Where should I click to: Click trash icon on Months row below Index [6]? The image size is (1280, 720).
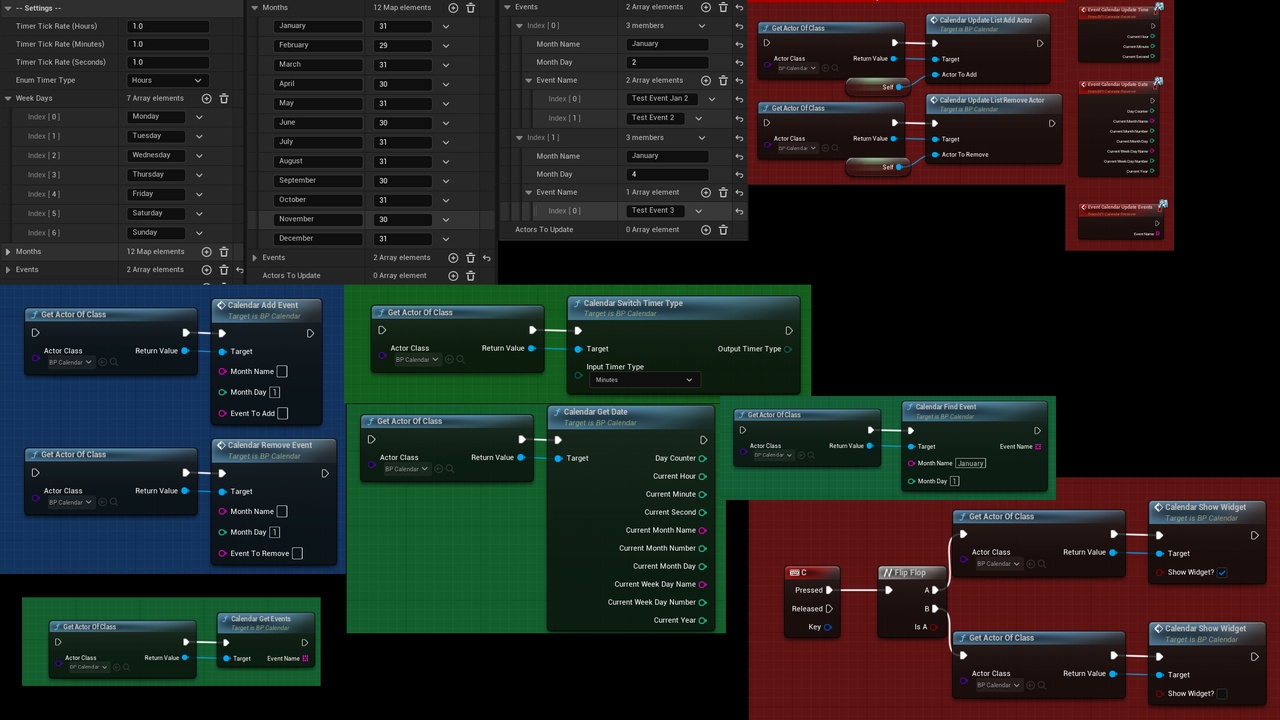click(224, 252)
